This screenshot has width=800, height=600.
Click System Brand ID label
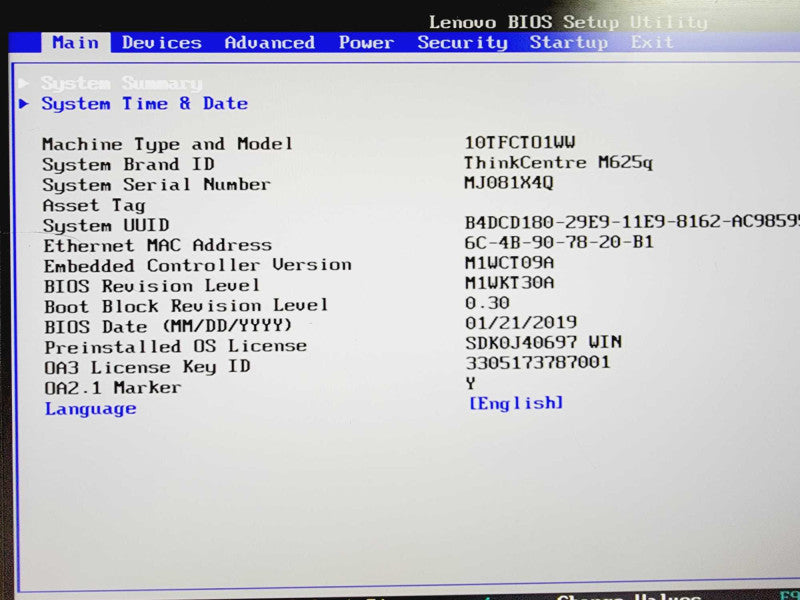[x=128, y=164]
